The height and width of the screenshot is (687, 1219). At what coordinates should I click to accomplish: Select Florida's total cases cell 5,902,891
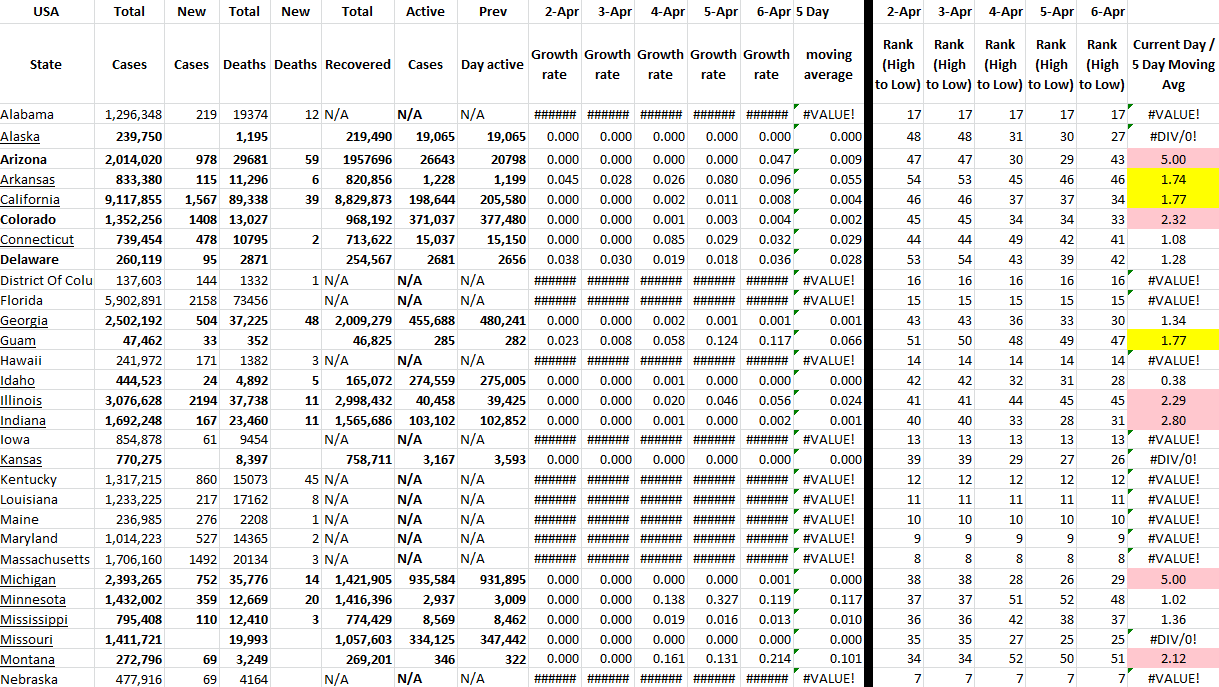131,300
